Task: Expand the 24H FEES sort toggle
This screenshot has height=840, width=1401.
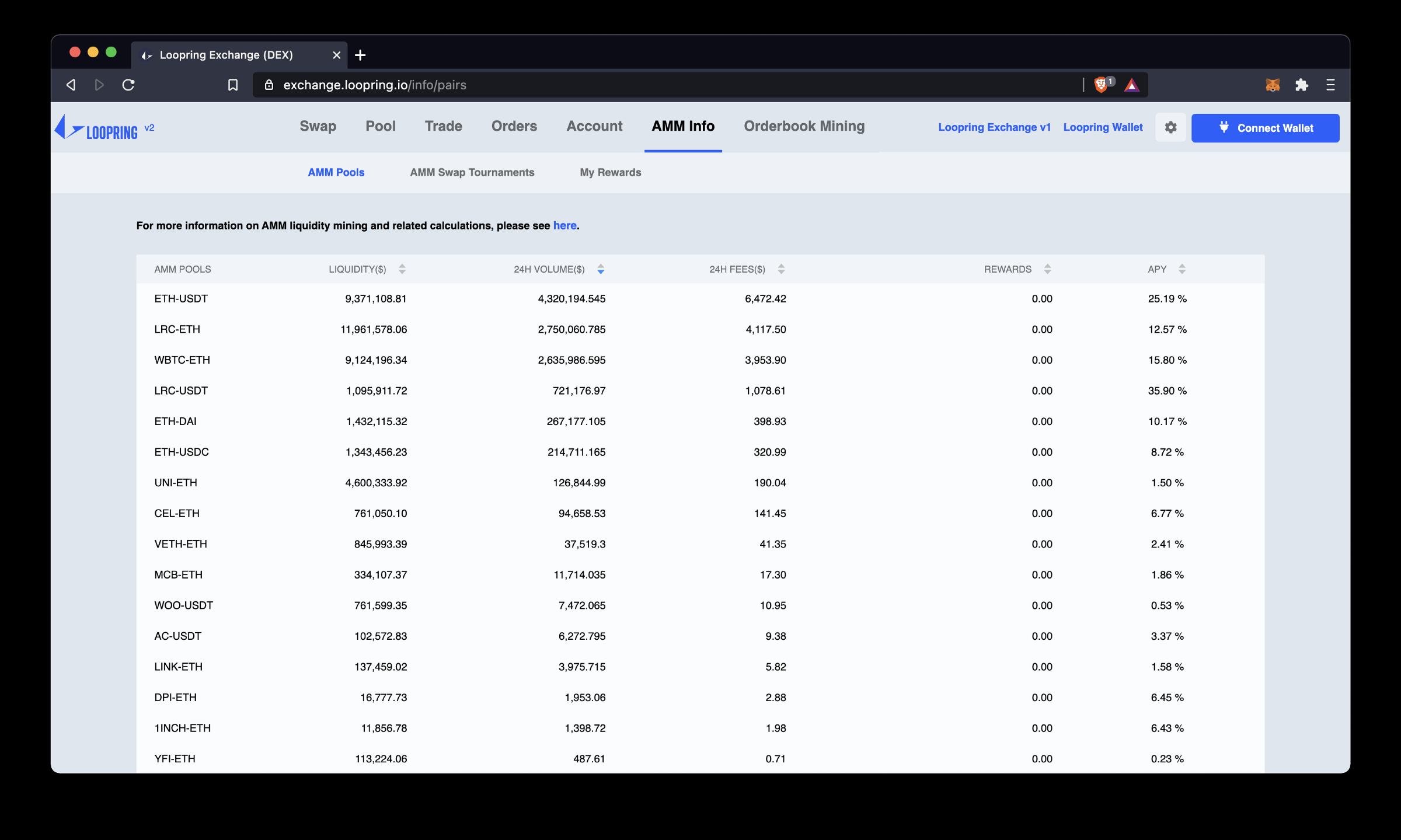Action: pyautogui.click(x=783, y=269)
